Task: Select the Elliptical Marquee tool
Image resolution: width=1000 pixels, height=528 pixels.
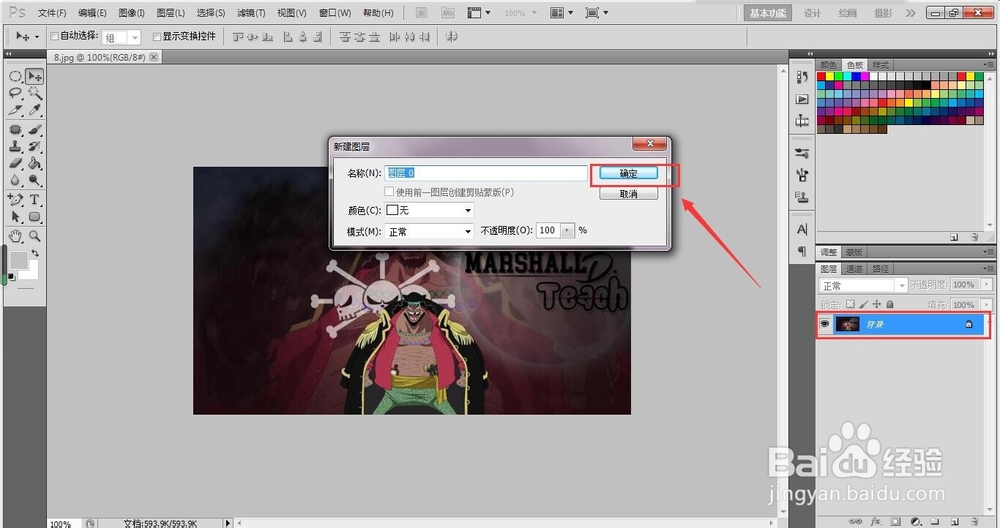Action: [15, 77]
